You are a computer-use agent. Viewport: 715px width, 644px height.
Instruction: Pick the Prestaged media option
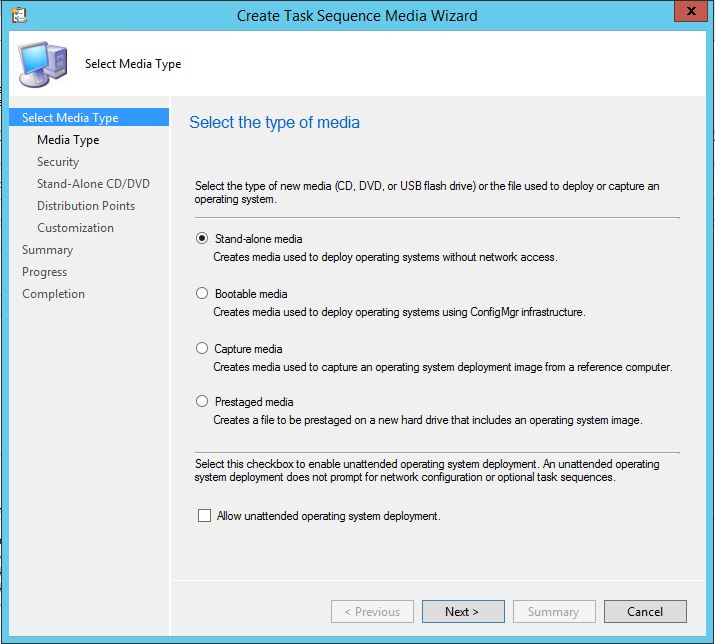pyautogui.click(x=203, y=402)
